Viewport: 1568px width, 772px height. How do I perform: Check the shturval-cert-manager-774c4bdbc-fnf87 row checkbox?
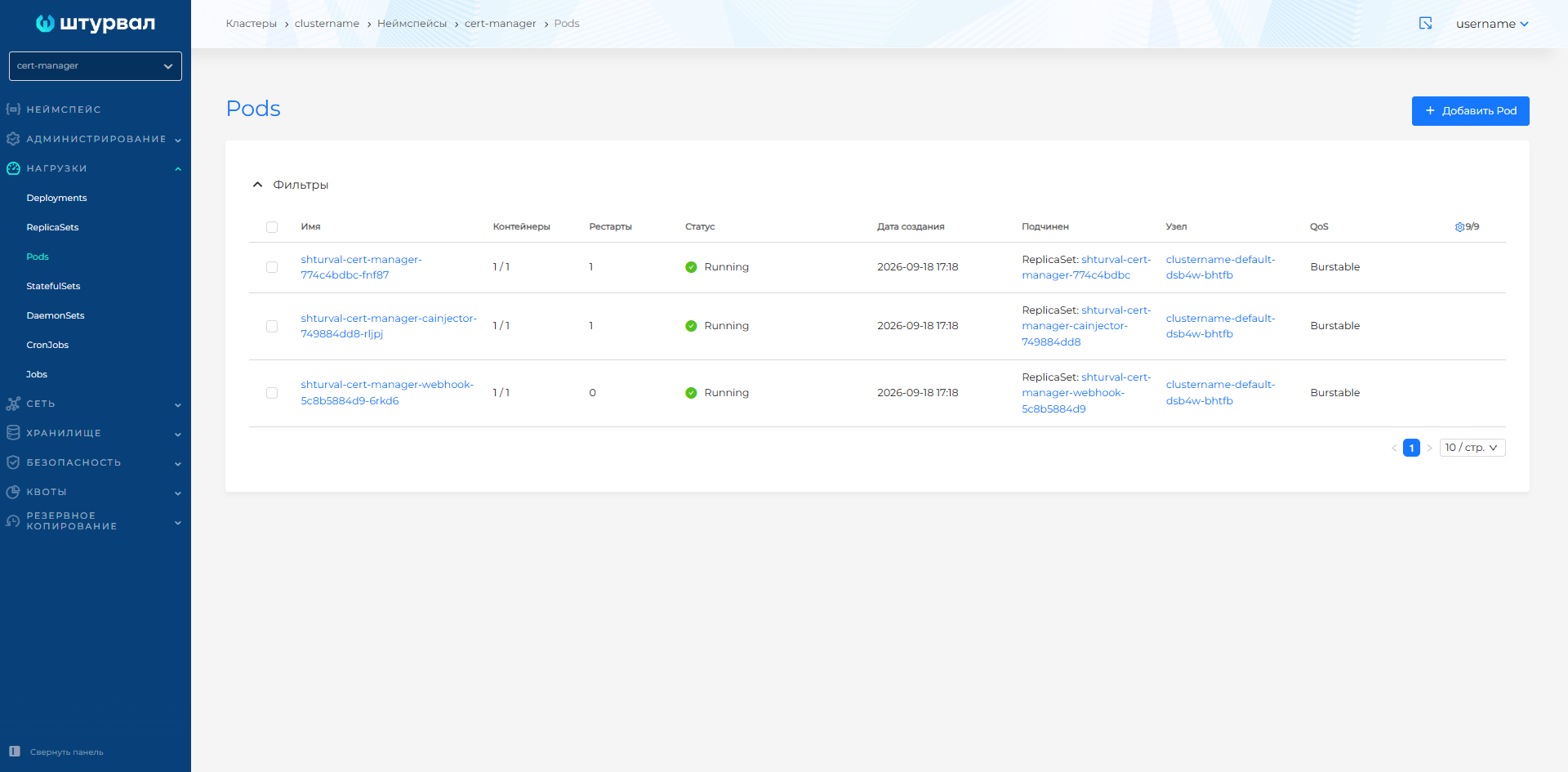click(272, 267)
